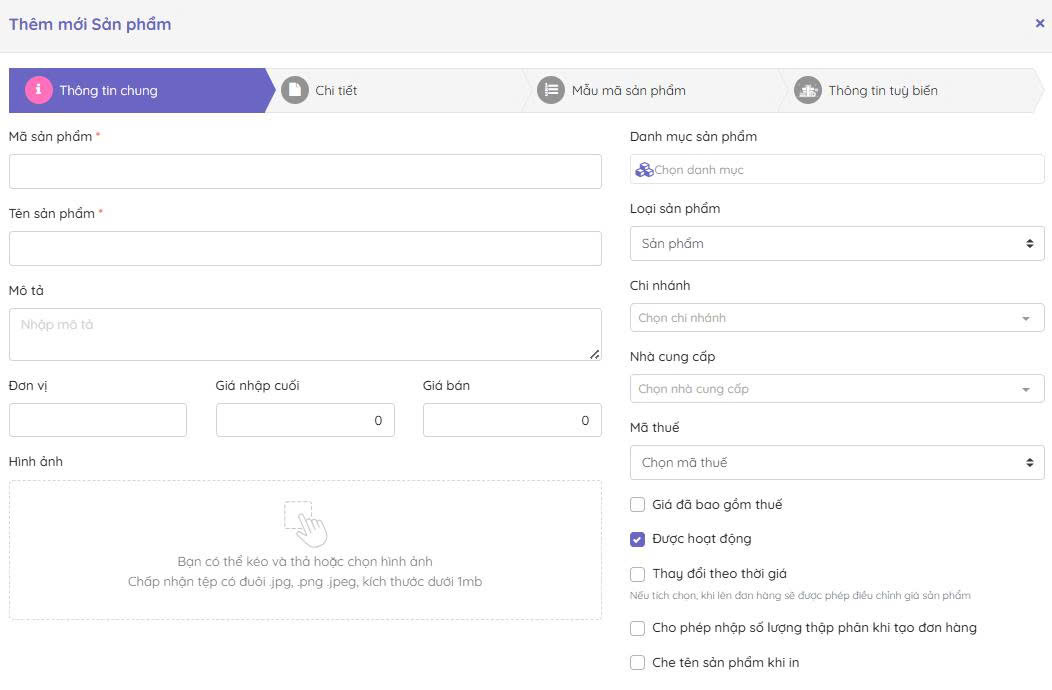Click the info icon in Thông tin chung step
This screenshot has height=690, width=1052.
pyautogui.click(x=39, y=90)
